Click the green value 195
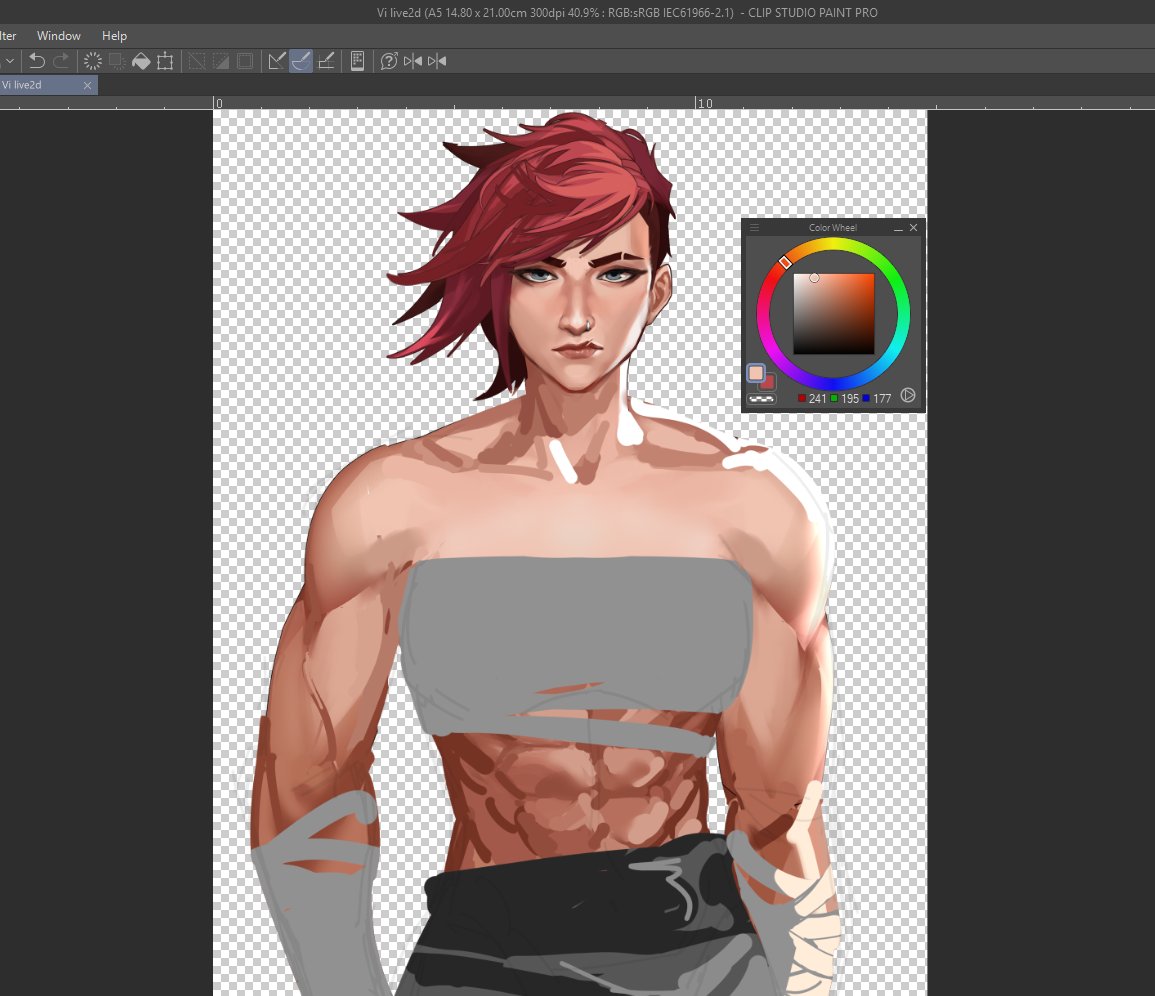1155x996 pixels. coord(850,399)
